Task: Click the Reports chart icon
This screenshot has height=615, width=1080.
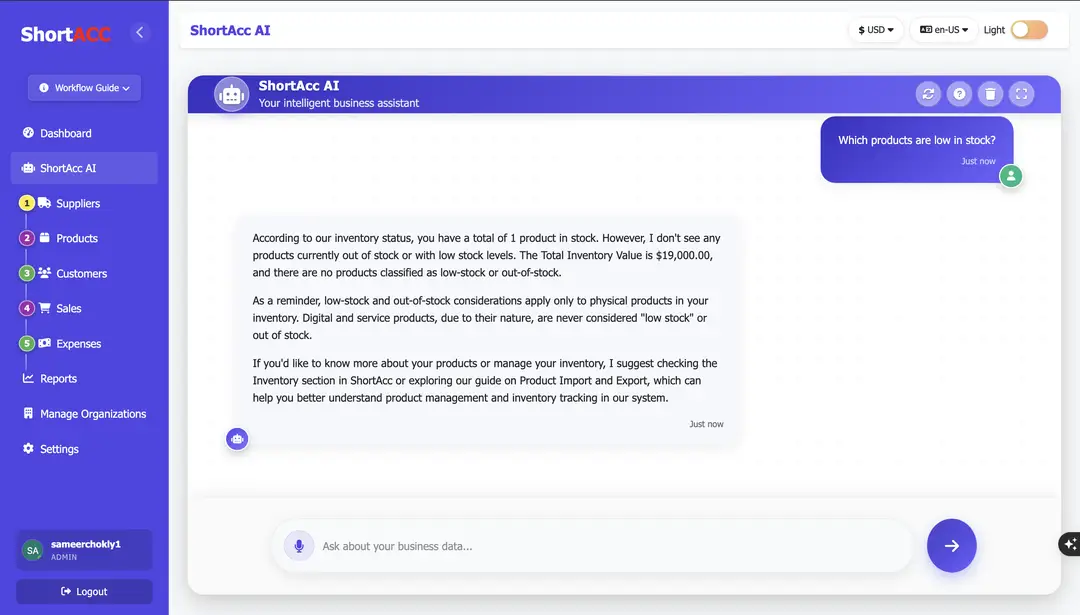Action: pyautogui.click(x=28, y=378)
